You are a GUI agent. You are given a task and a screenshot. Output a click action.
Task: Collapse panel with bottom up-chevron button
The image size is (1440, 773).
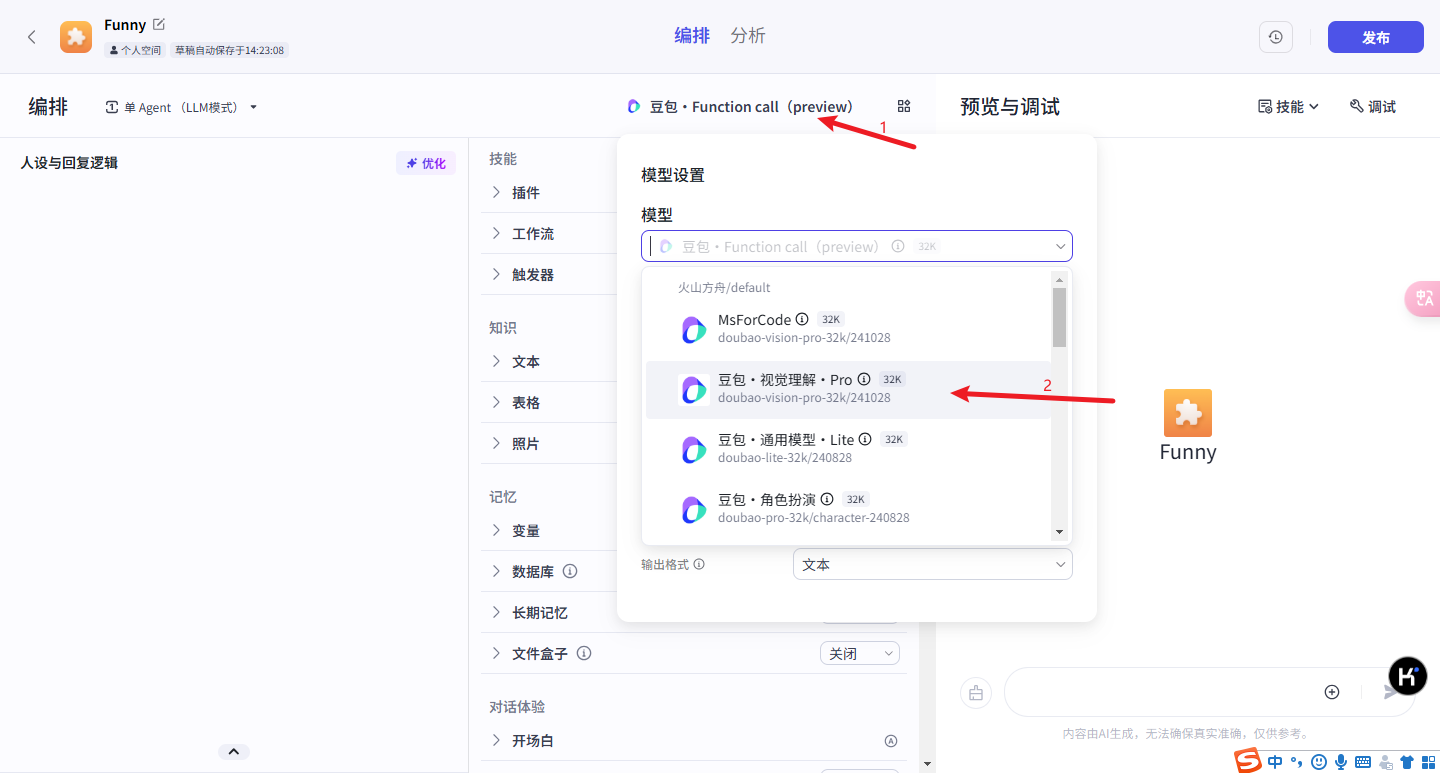233,752
